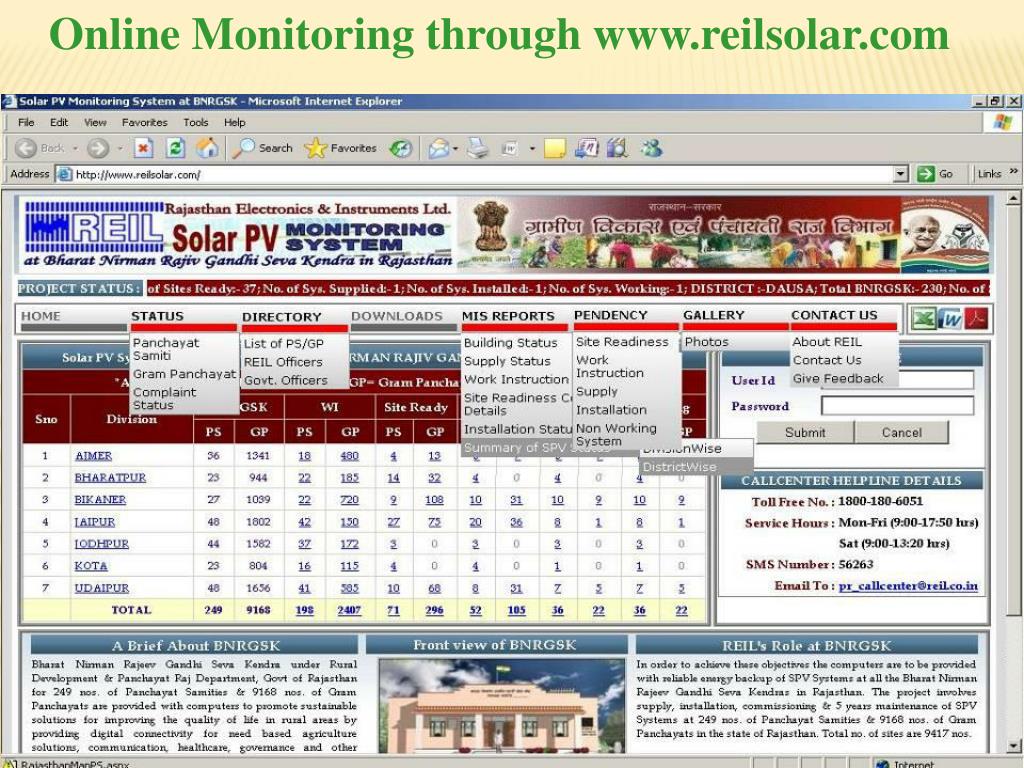Image resolution: width=1024 pixels, height=768 pixels.
Task: Open the Forward button history dropdown
Action: point(120,149)
